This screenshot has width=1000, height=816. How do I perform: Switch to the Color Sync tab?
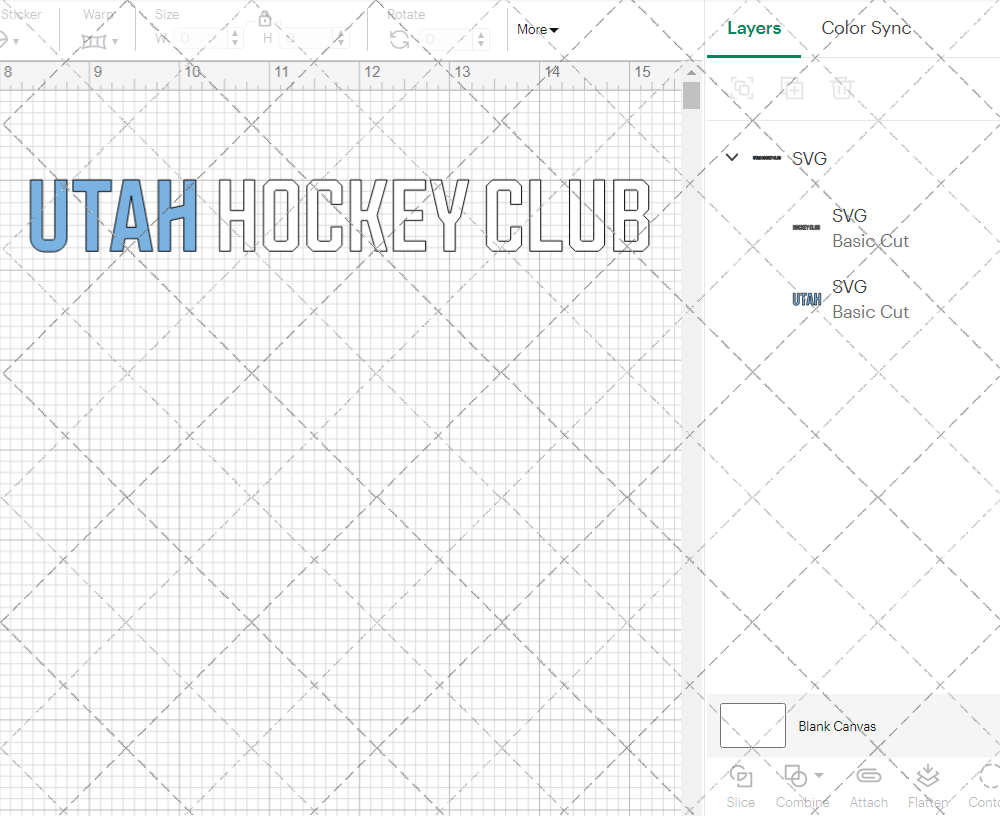(x=866, y=28)
